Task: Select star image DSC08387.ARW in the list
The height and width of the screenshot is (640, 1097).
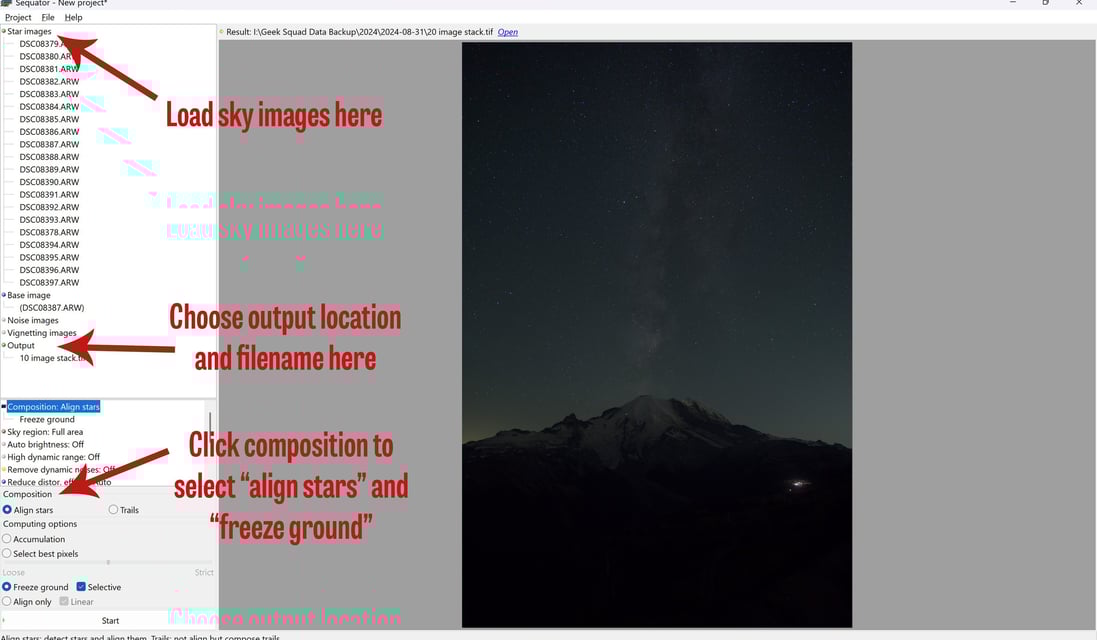Action: pyautogui.click(x=49, y=145)
